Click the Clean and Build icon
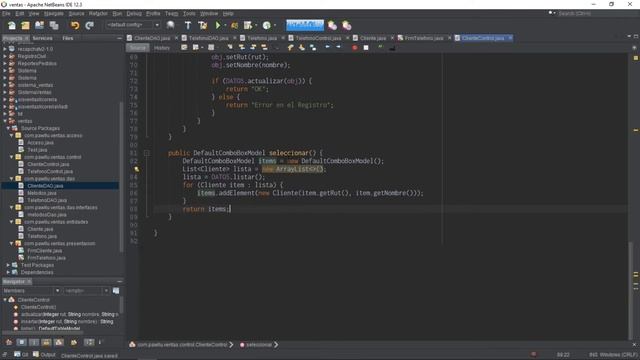Screen dimensions: 640x360 click(202, 25)
